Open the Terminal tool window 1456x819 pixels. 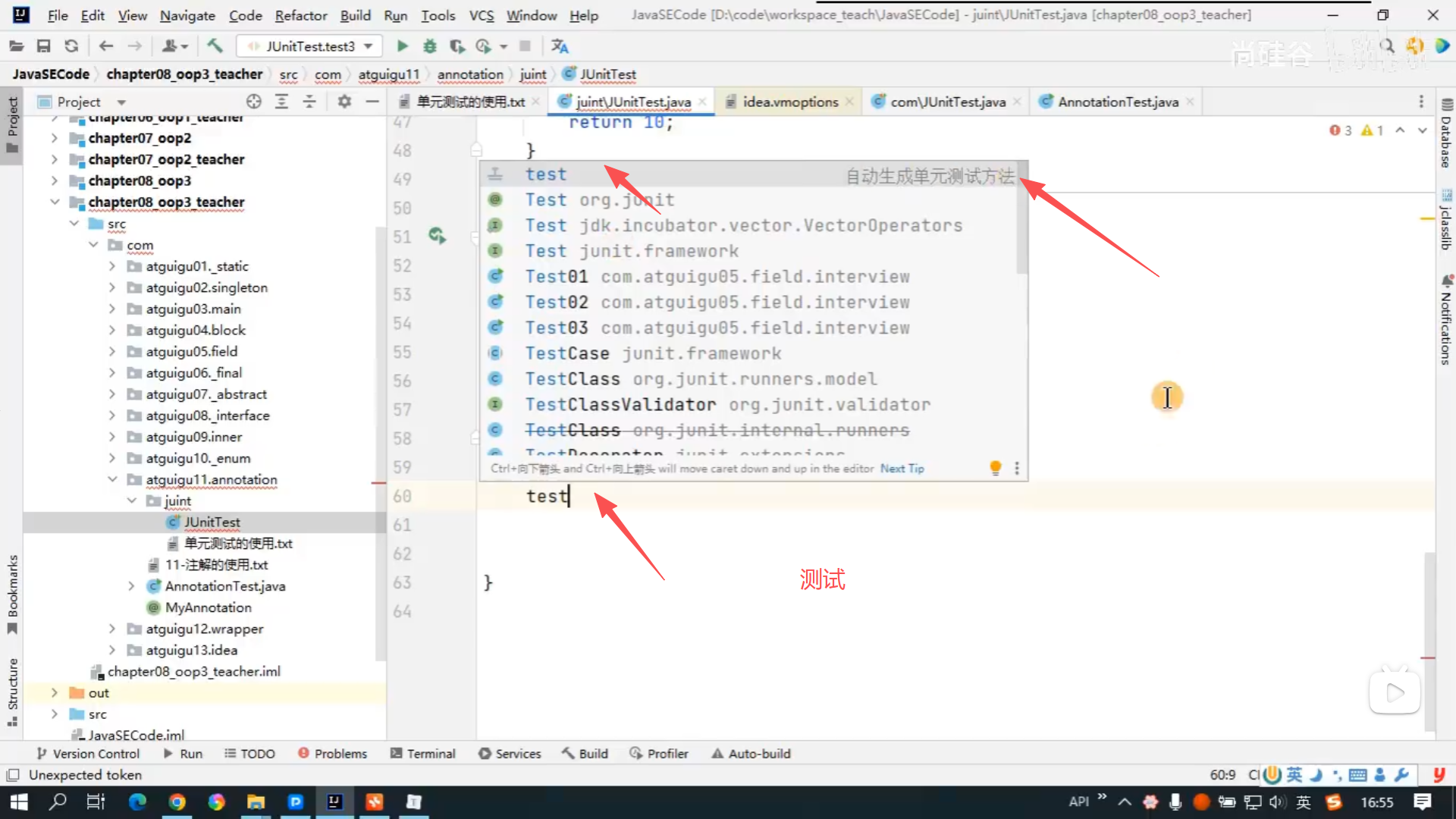[x=422, y=754]
